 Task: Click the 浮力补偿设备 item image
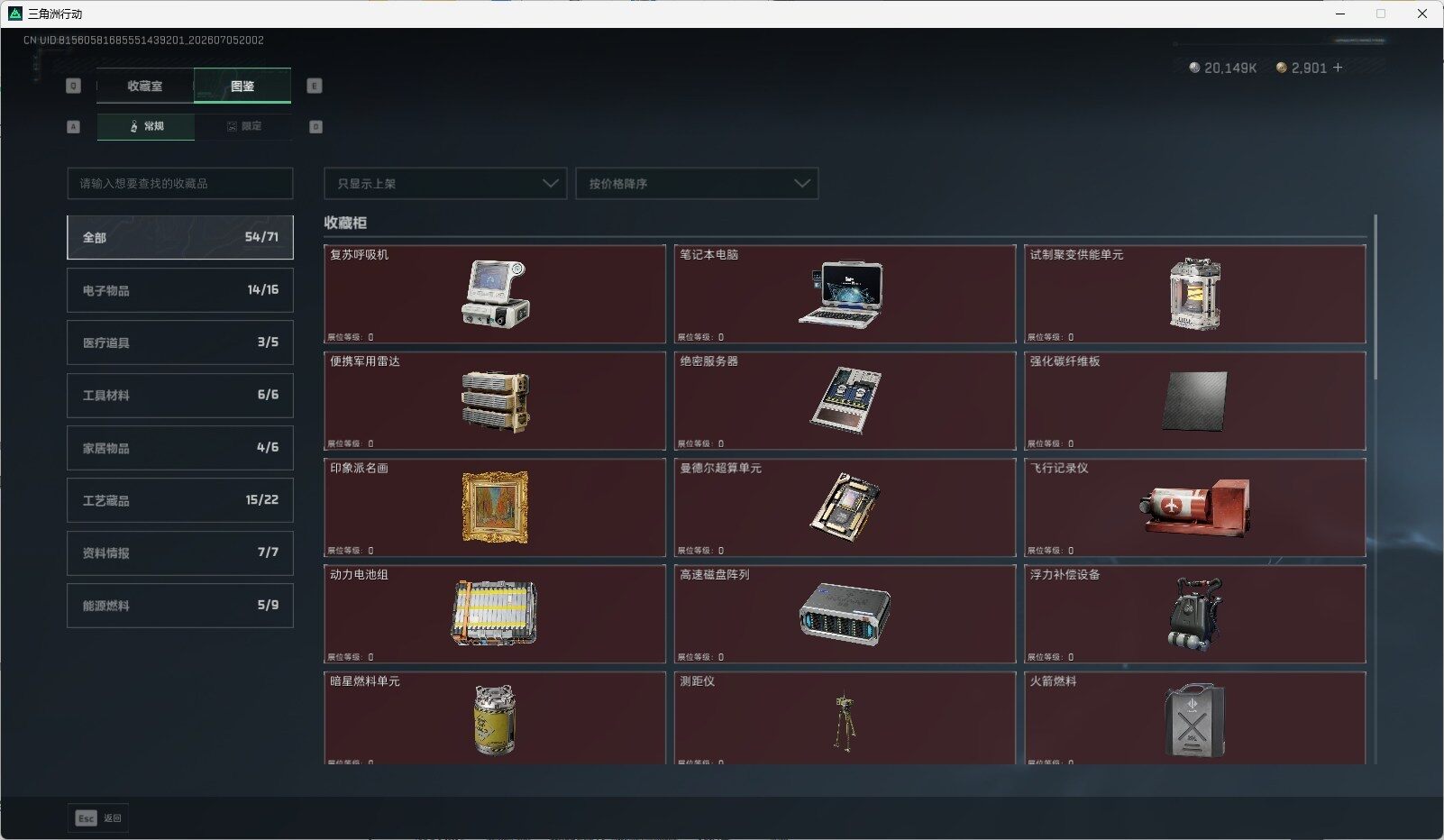pyautogui.click(x=1195, y=615)
